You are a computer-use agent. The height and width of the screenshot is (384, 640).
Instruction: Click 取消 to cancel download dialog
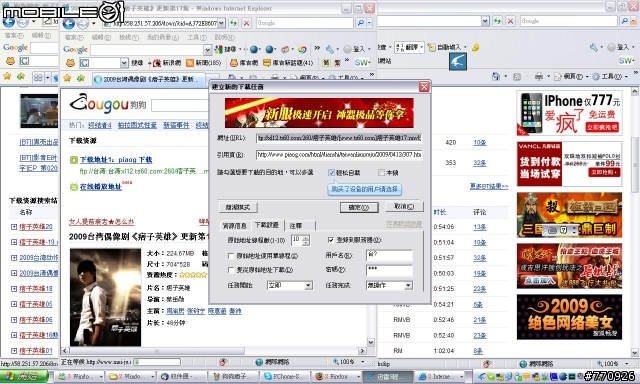coord(404,207)
